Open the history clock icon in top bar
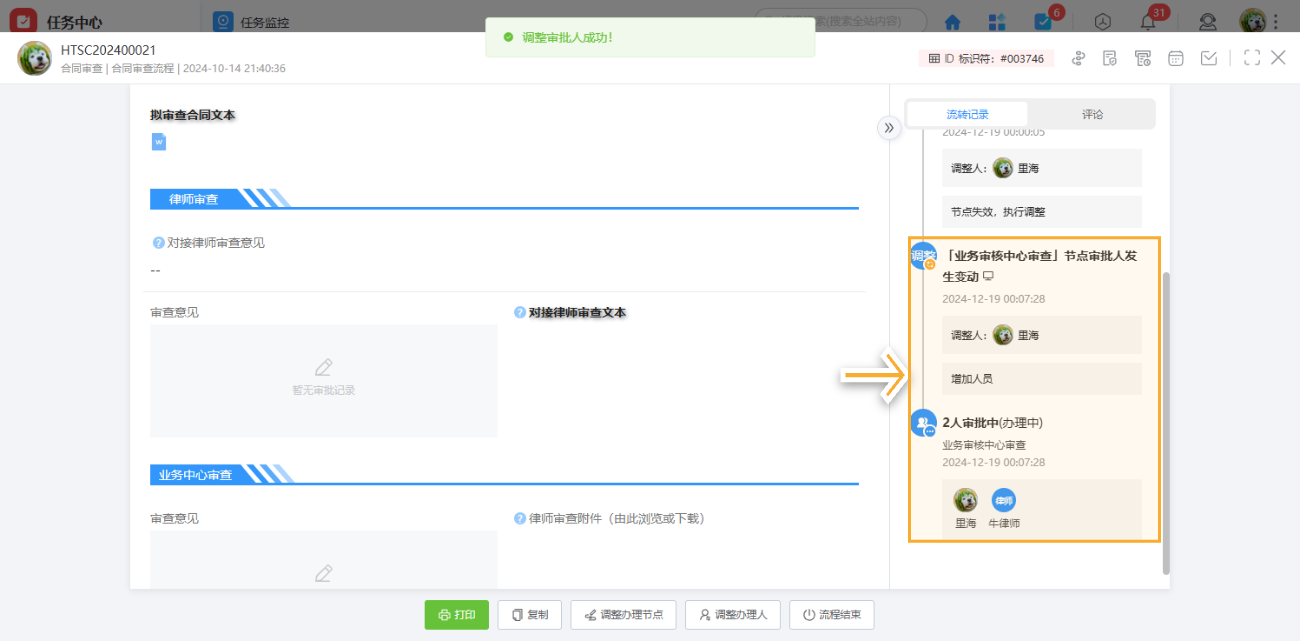Viewport: 1300px width, 641px height. click(x=1101, y=21)
